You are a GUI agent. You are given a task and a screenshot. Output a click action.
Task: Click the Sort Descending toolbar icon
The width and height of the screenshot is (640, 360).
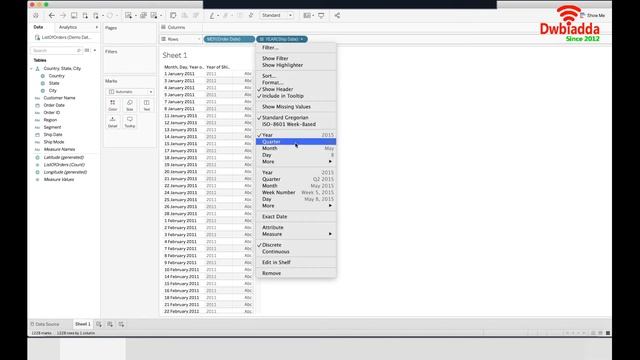[196, 16]
